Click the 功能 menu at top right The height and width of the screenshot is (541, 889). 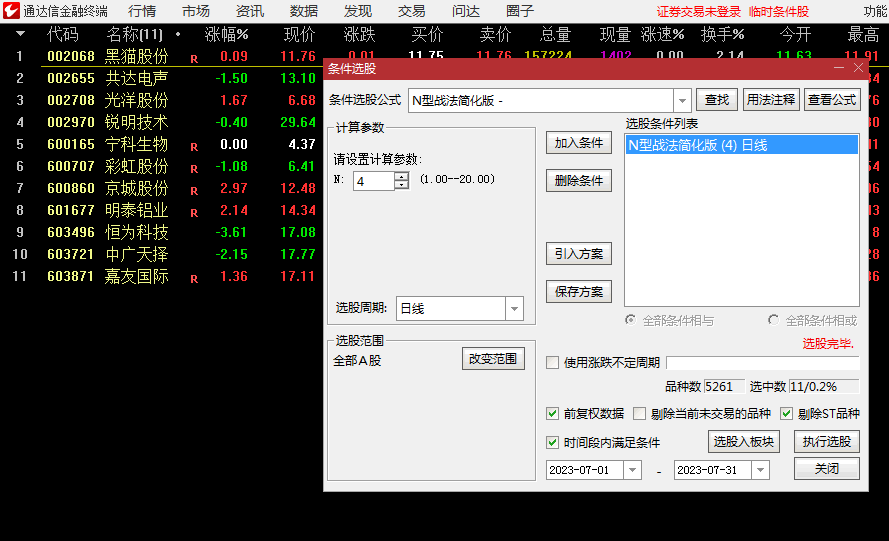point(876,11)
